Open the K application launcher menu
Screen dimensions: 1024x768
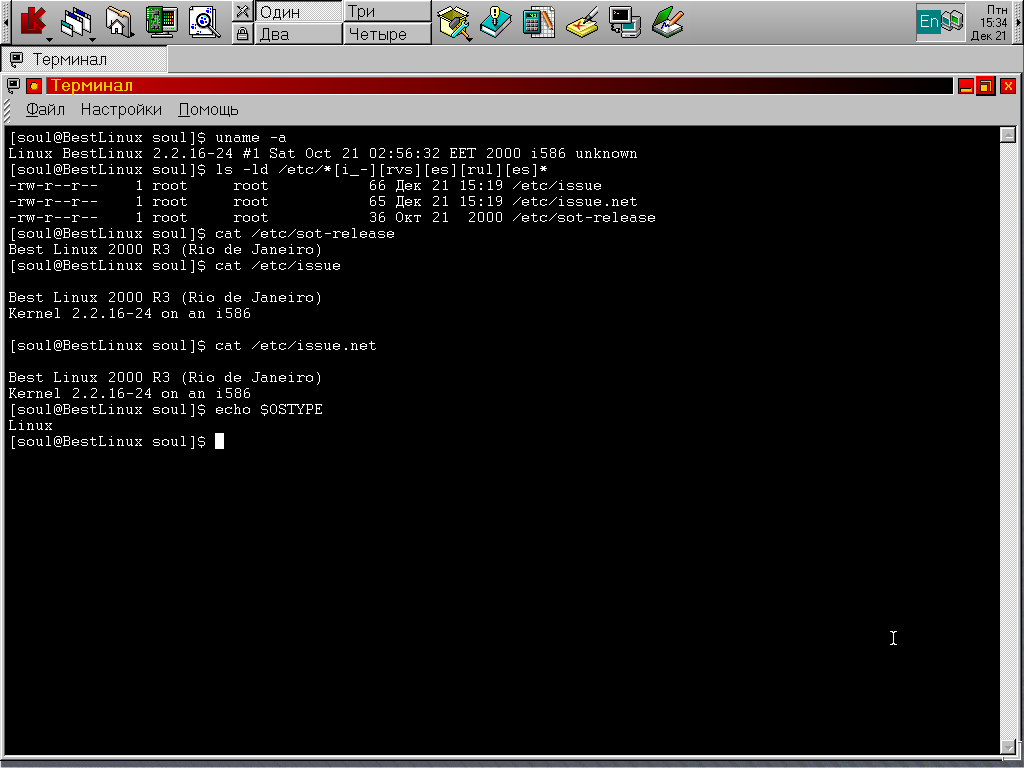coord(33,22)
